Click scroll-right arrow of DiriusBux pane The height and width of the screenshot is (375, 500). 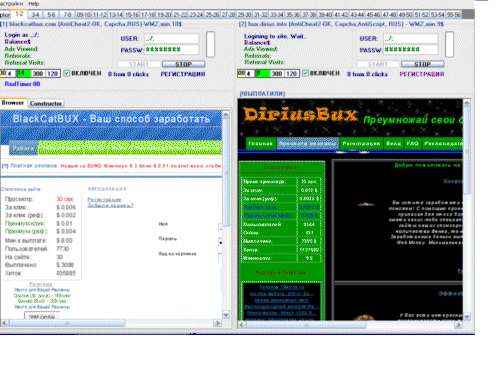tap(459, 324)
